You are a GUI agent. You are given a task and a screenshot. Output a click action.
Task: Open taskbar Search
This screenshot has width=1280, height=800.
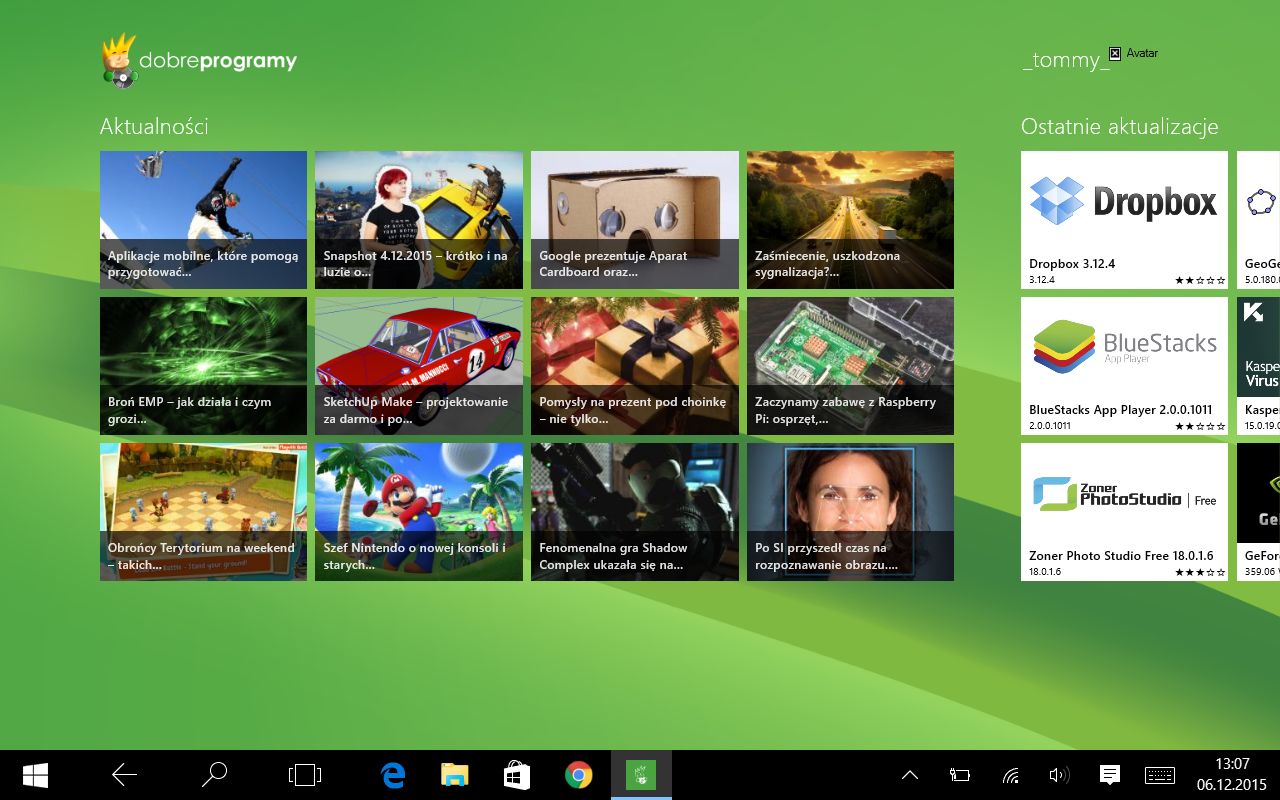click(214, 775)
